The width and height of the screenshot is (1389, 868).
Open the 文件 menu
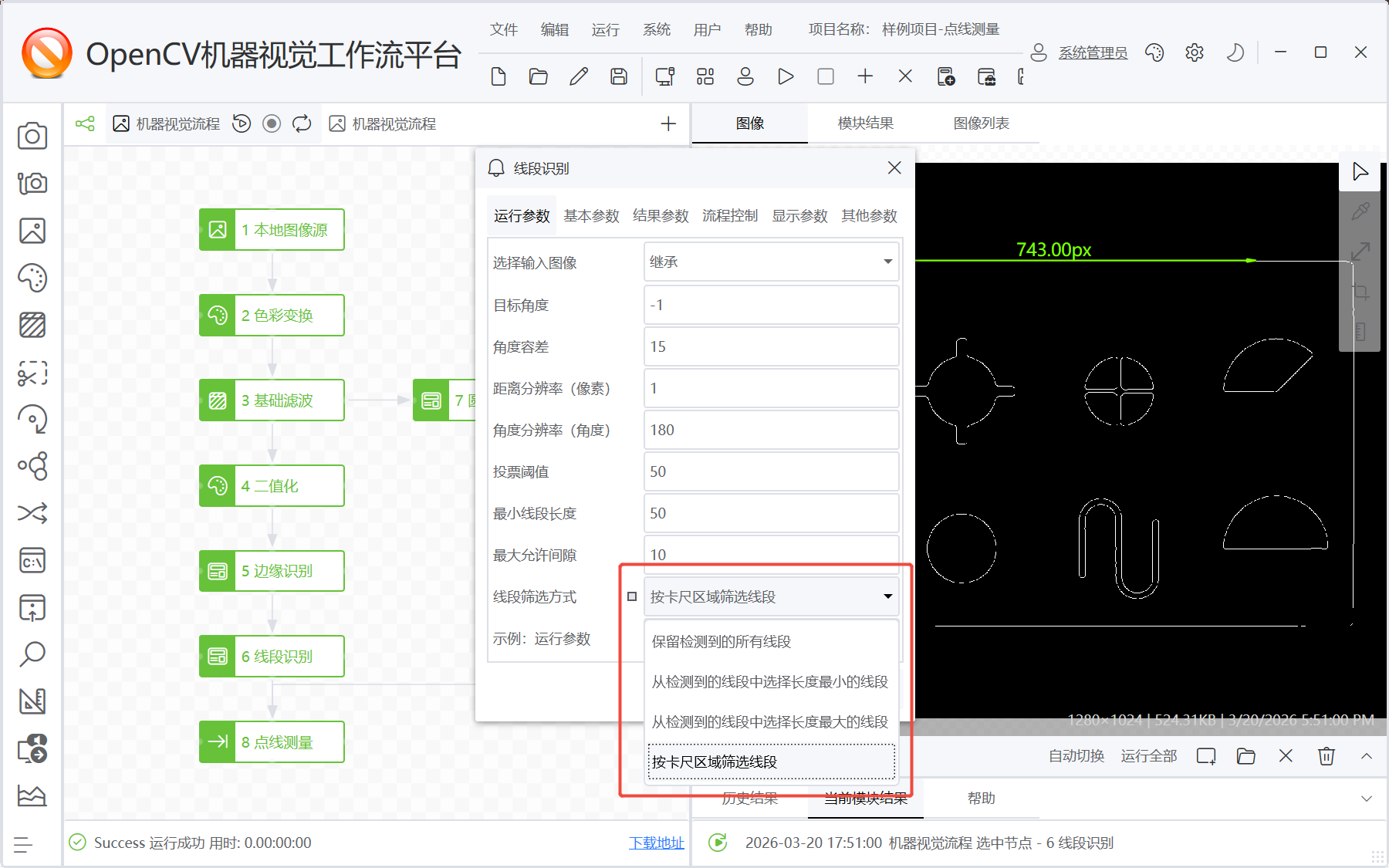(504, 29)
